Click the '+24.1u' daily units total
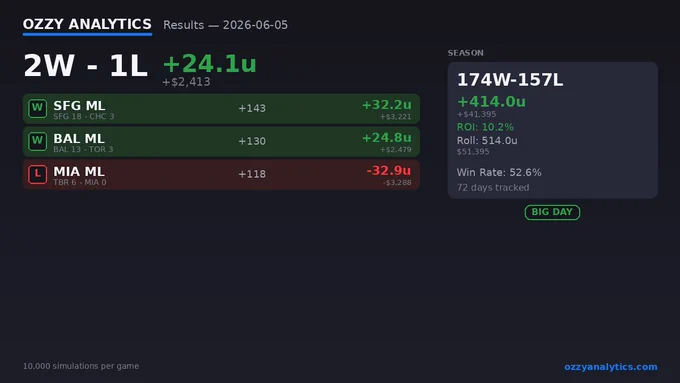 click(209, 64)
